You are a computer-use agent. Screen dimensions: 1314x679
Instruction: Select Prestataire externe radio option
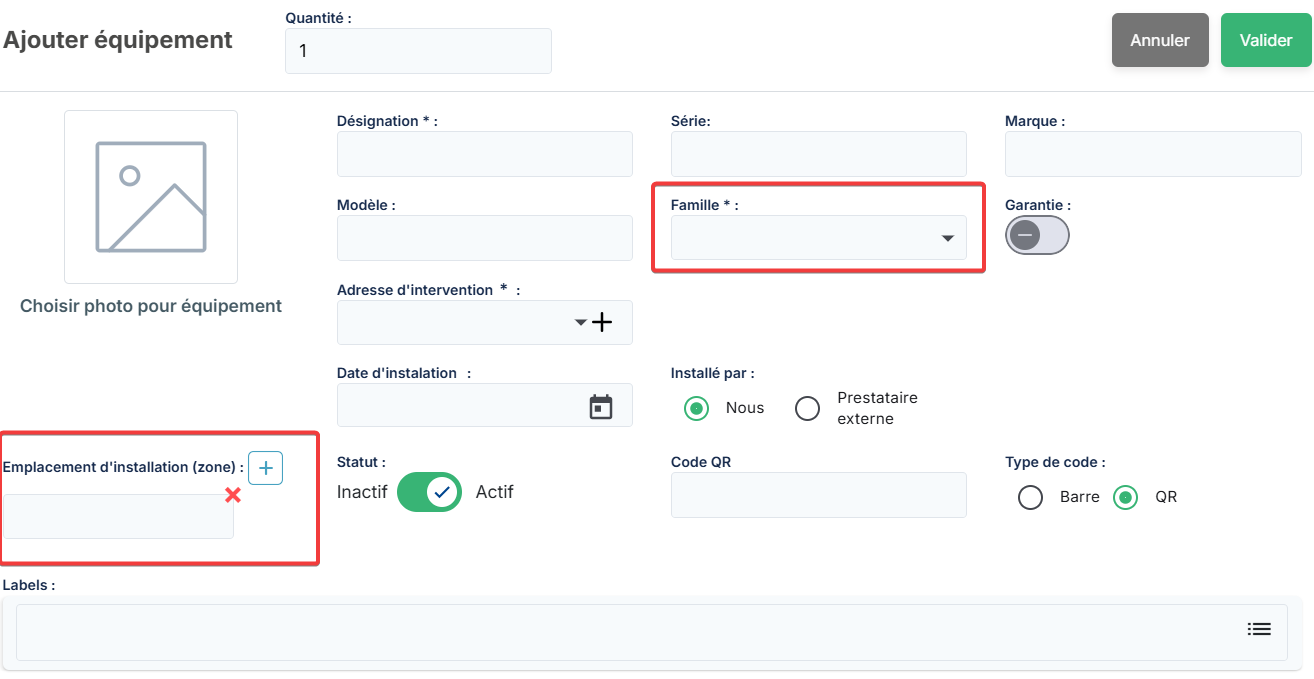click(x=807, y=408)
